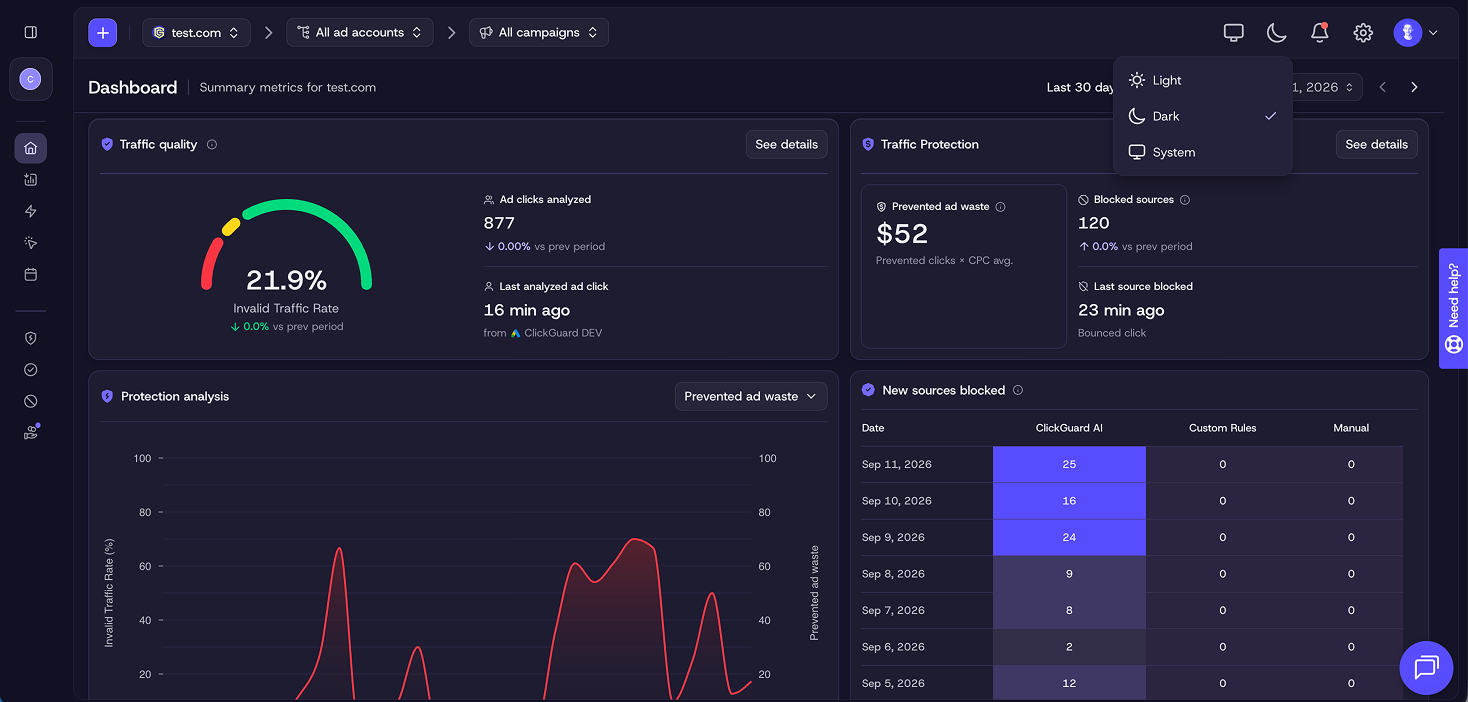The width and height of the screenshot is (1468, 702).
Task: Click the monitor display icon in header
Action: click(x=1234, y=33)
